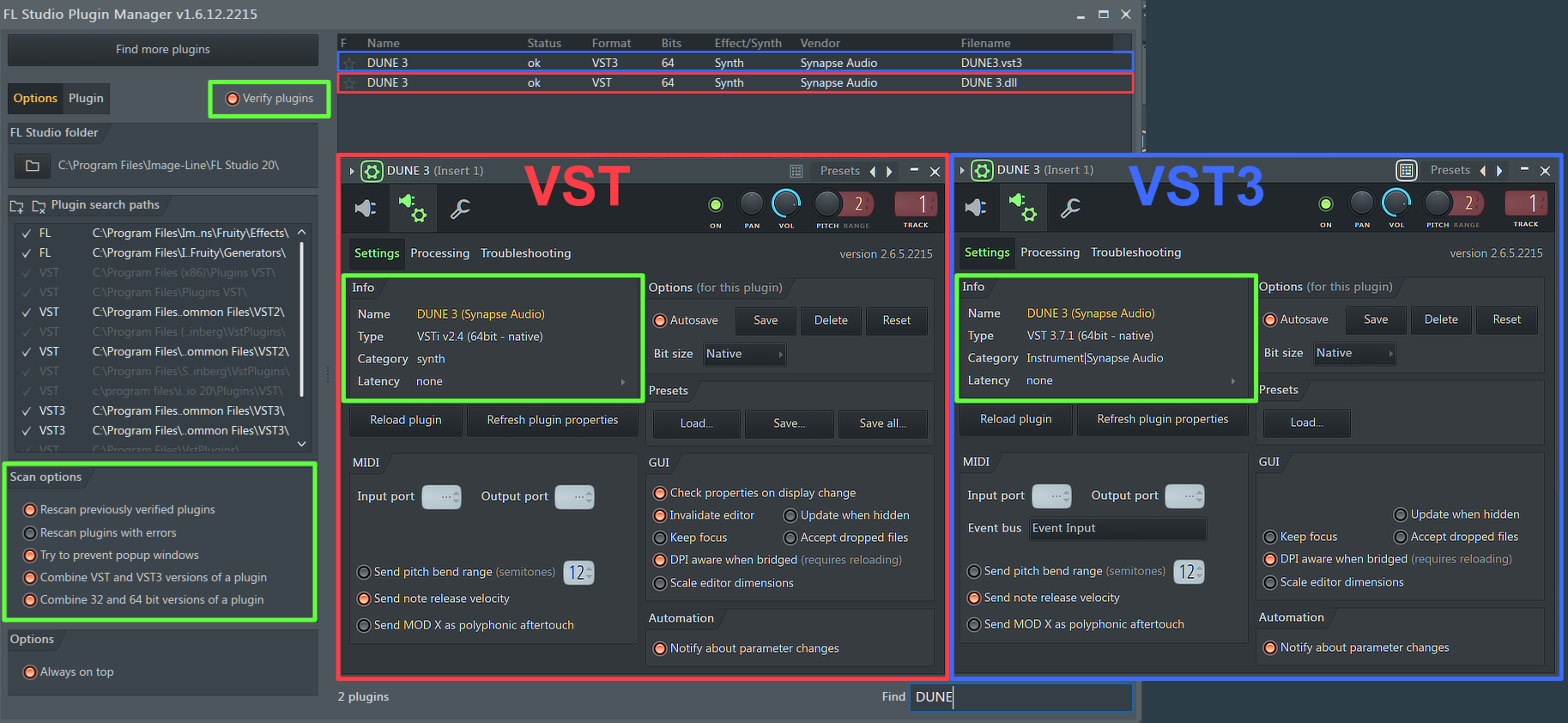The height and width of the screenshot is (723, 1568).
Task: Open Bit size Native dropdown in VST3 panel
Action: [1354, 353]
